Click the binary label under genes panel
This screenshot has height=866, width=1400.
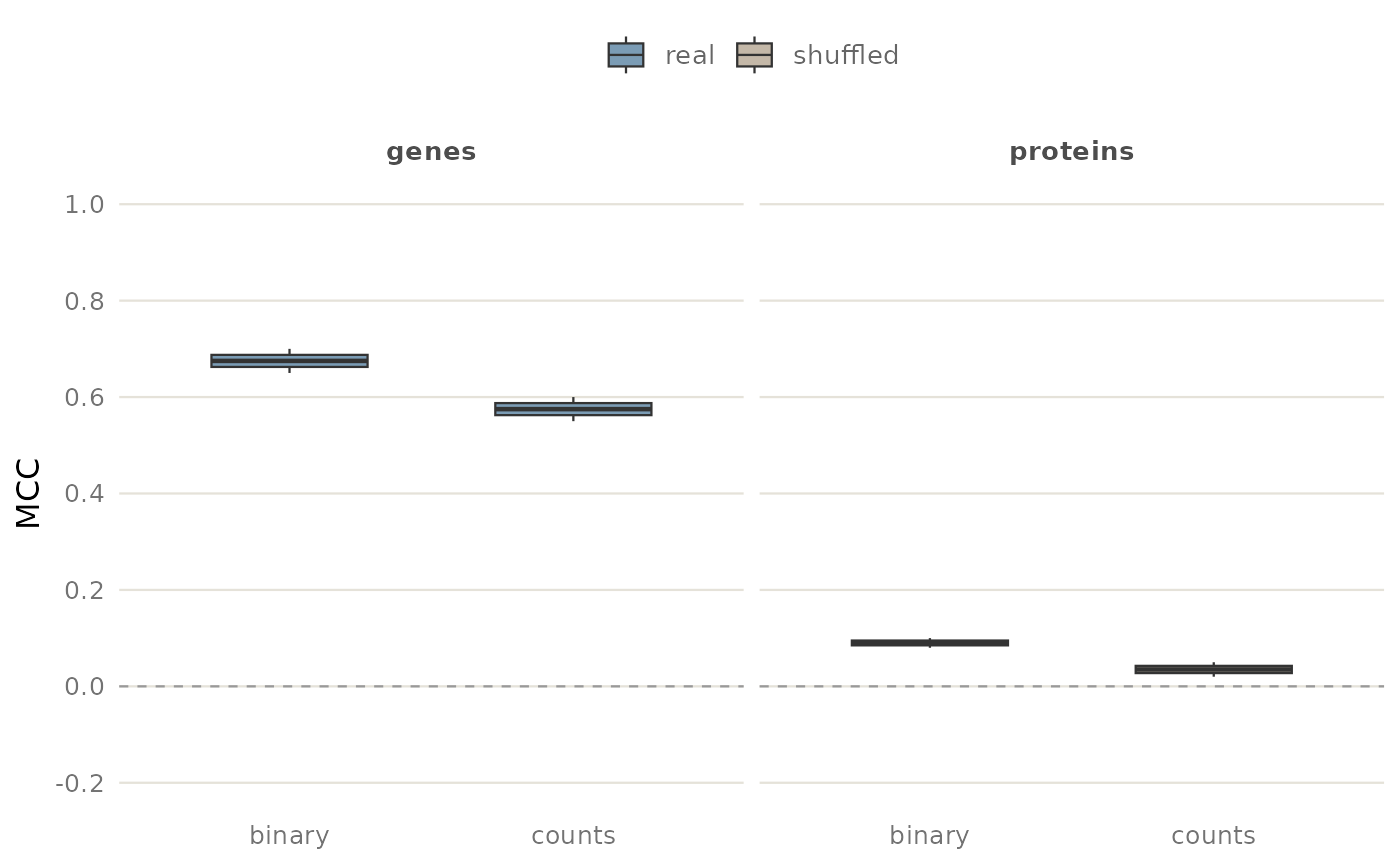tap(289, 835)
